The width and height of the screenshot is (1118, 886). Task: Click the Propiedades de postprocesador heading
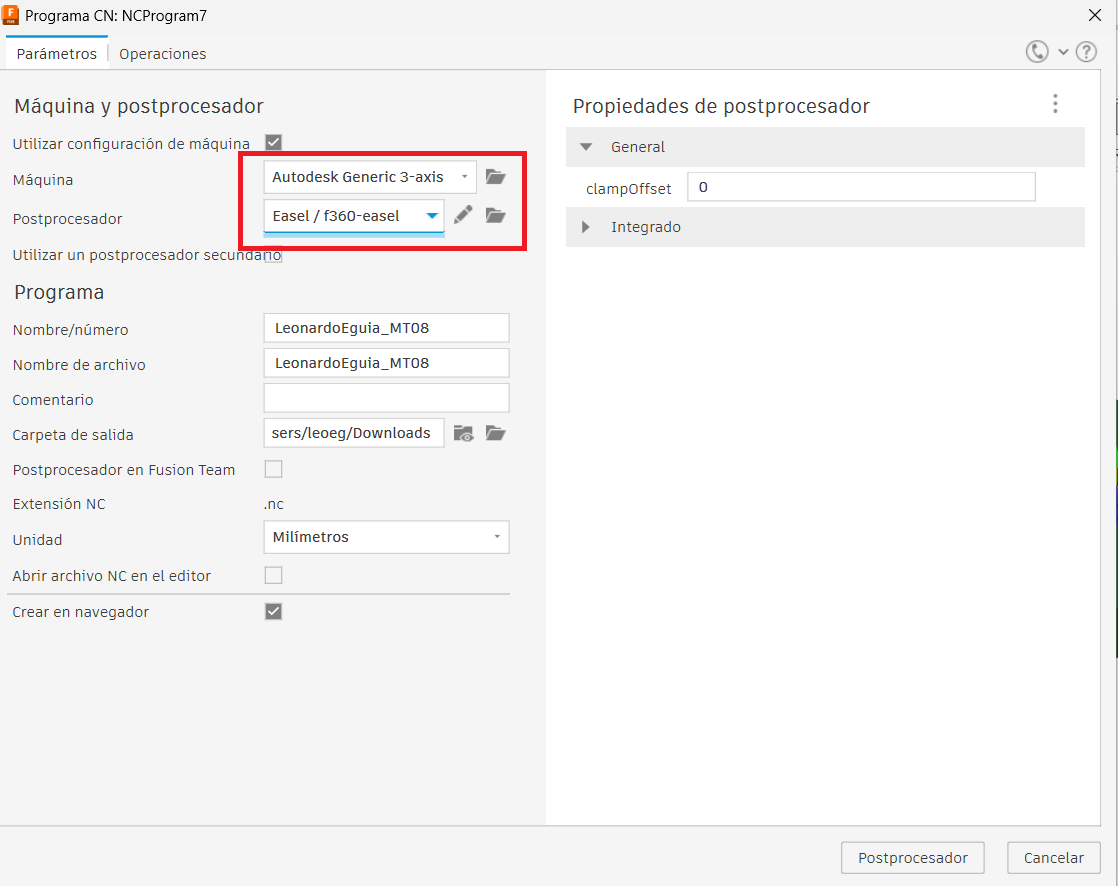click(x=721, y=106)
